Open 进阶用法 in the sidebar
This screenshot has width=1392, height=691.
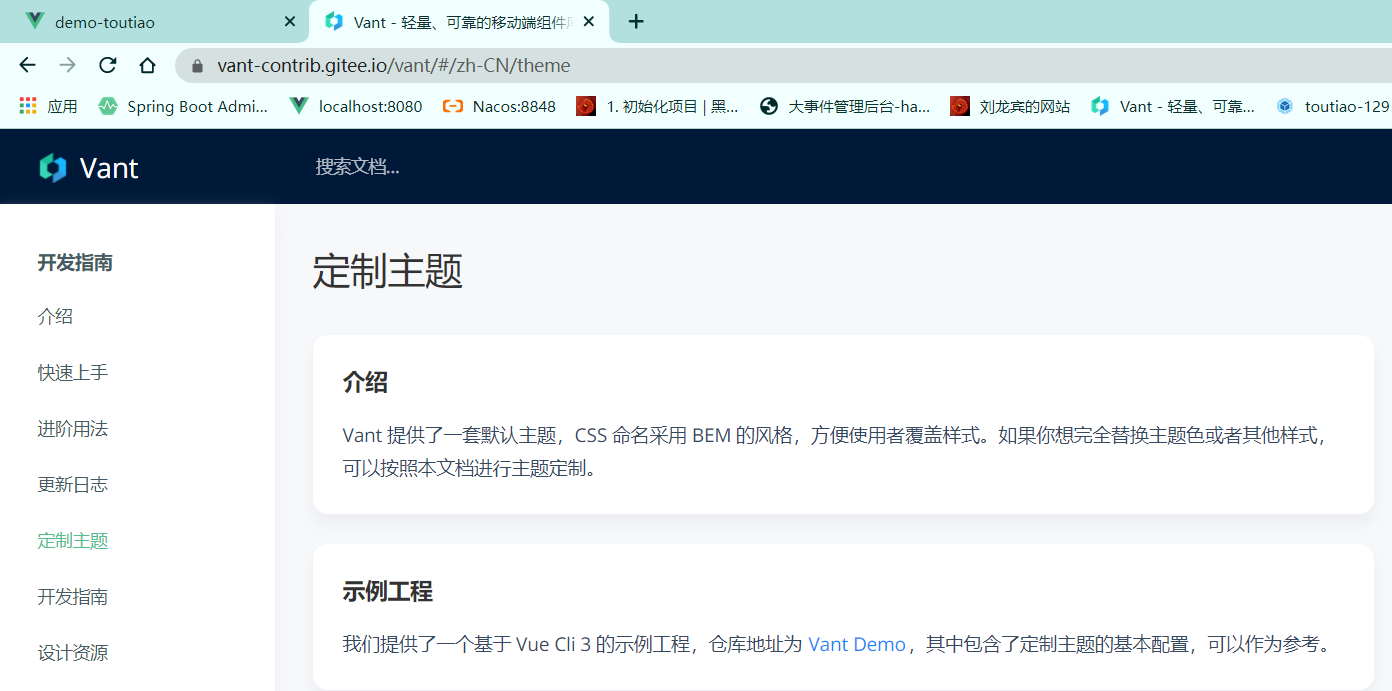[72, 429]
